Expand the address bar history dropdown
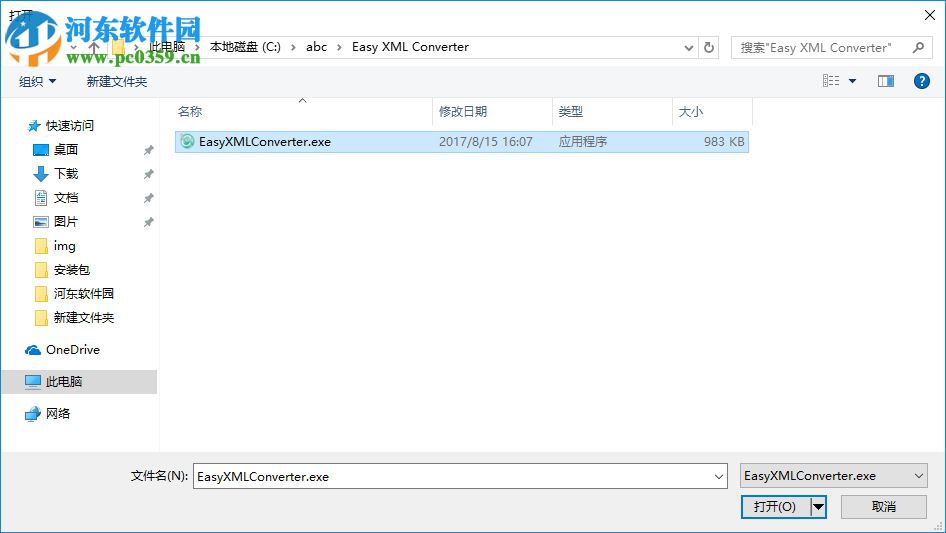The height and width of the screenshot is (533, 946). 688,48
